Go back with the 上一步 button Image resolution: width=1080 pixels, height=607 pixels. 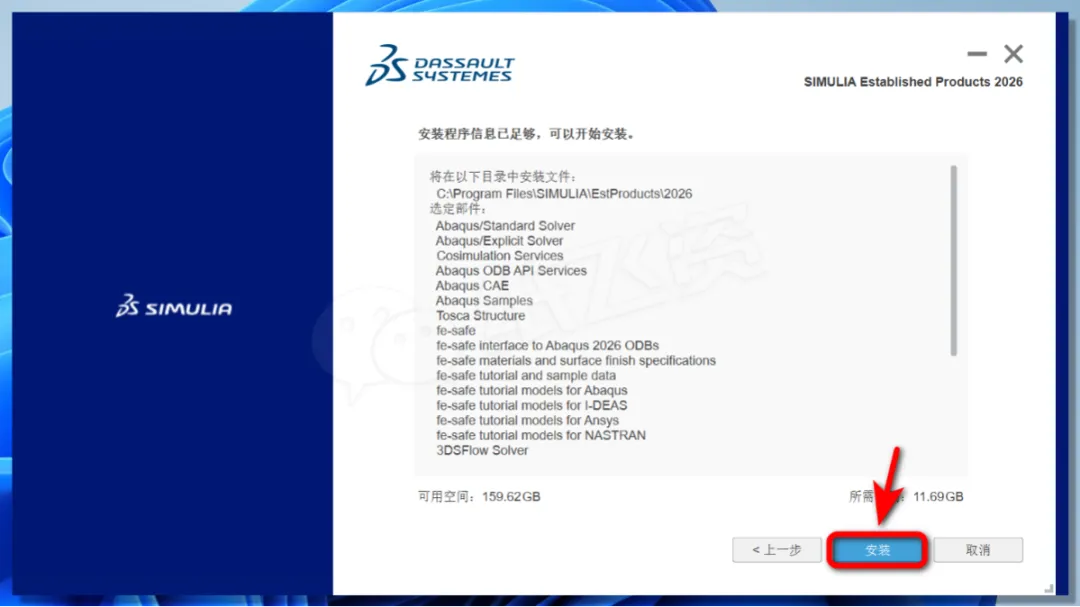[x=777, y=550]
